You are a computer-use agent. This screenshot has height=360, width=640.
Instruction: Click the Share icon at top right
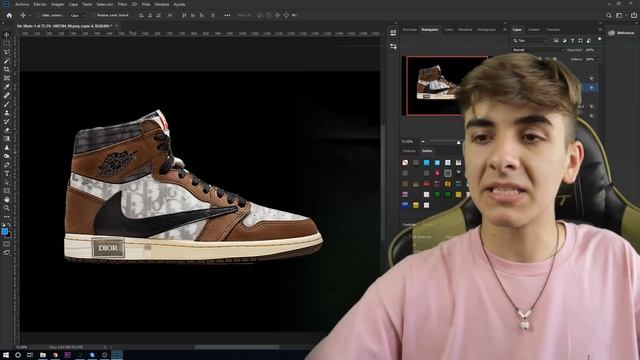(634, 16)
